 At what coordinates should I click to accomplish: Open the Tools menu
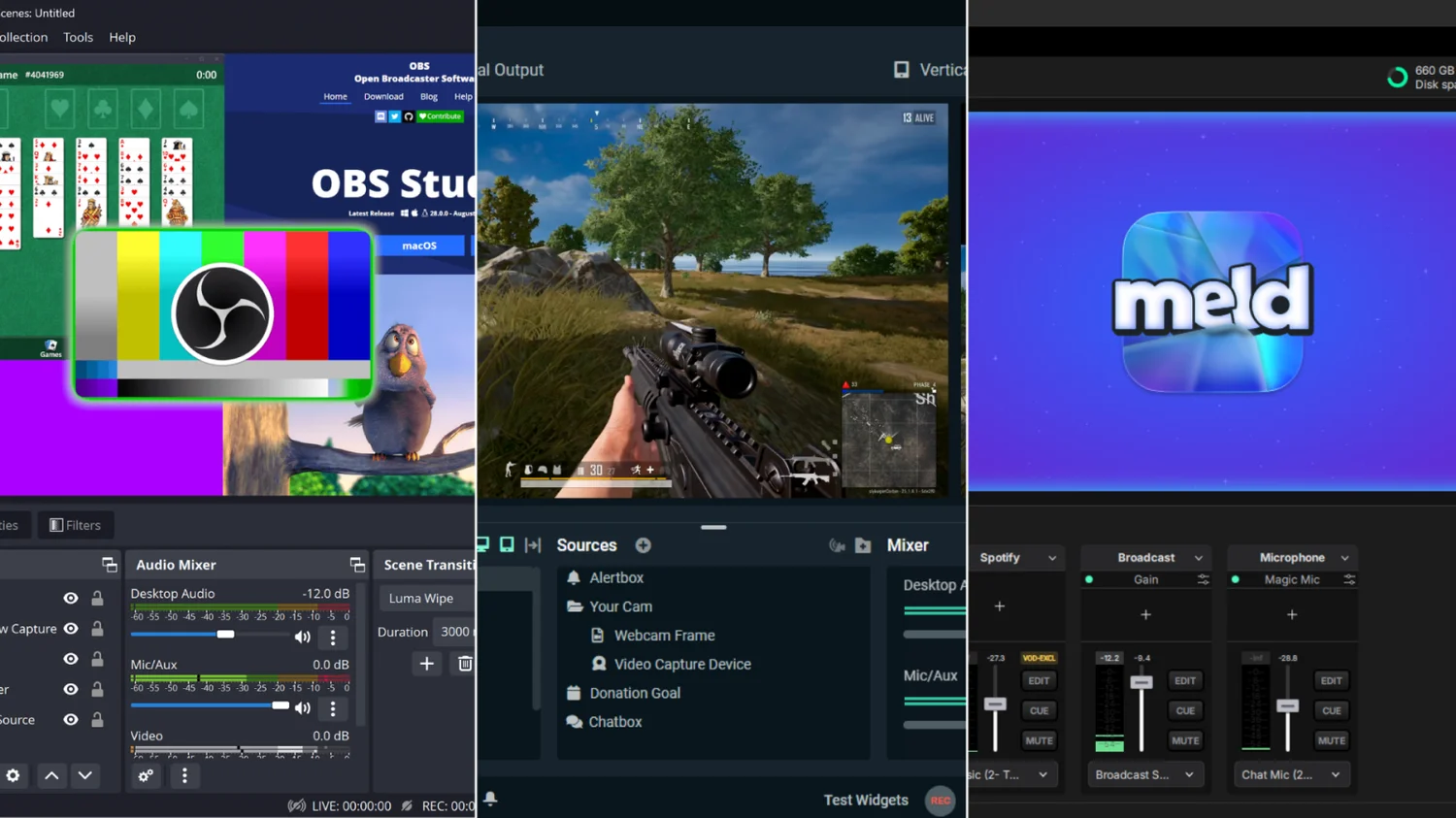[78, 37]
